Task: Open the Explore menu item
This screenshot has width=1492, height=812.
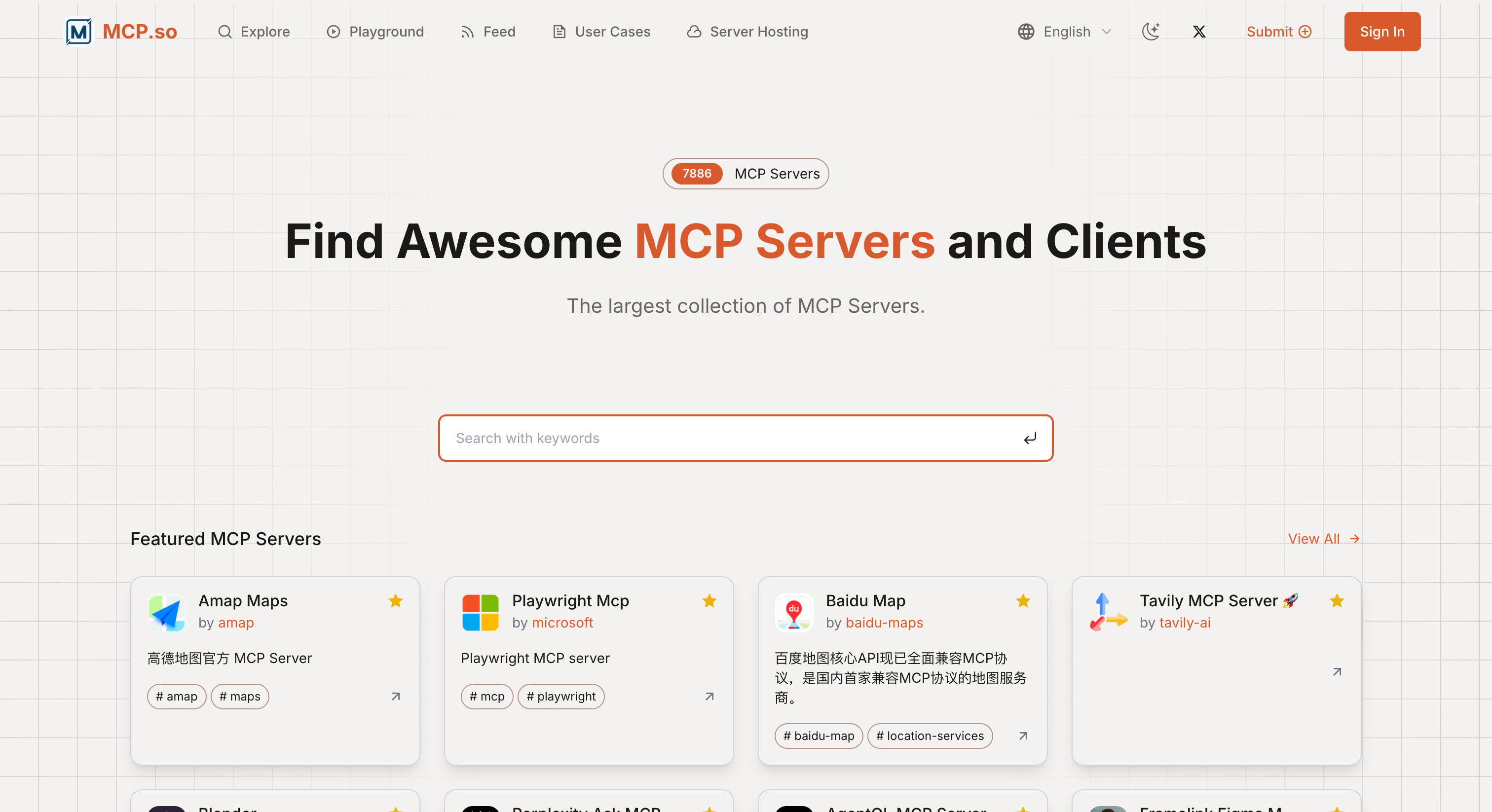Action: (x=254, y=31)
